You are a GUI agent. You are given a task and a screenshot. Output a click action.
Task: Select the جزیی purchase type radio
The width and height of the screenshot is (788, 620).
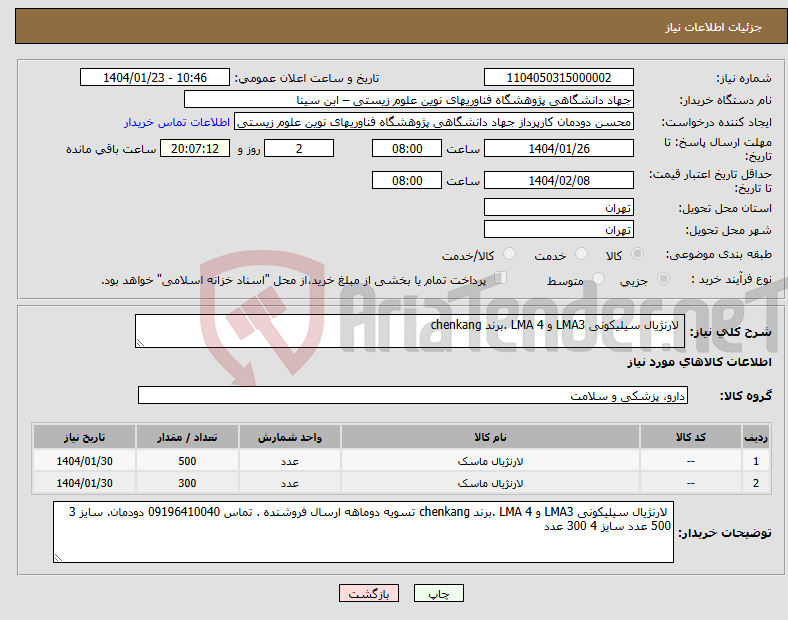click(x=663, y=279)
